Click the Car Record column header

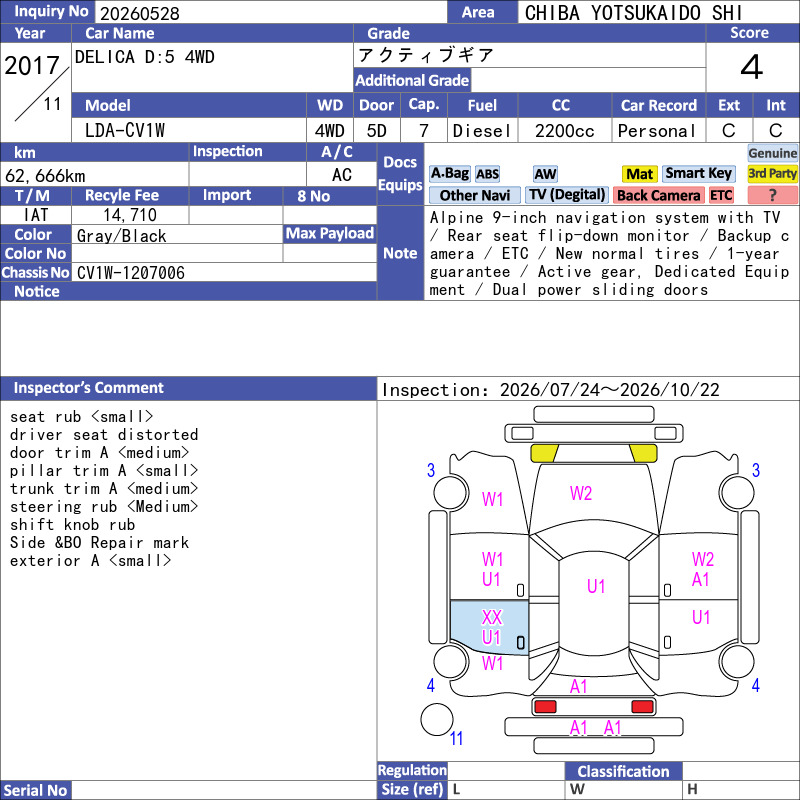[x=658, y=105]
